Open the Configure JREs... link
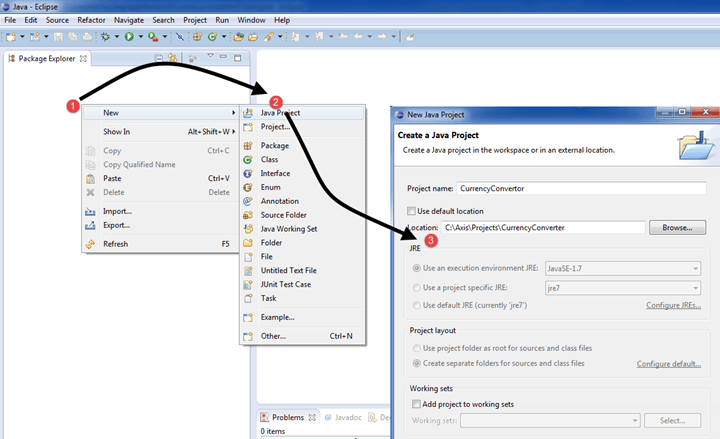This screenshot has width=720, height=439. coord(673,305)
